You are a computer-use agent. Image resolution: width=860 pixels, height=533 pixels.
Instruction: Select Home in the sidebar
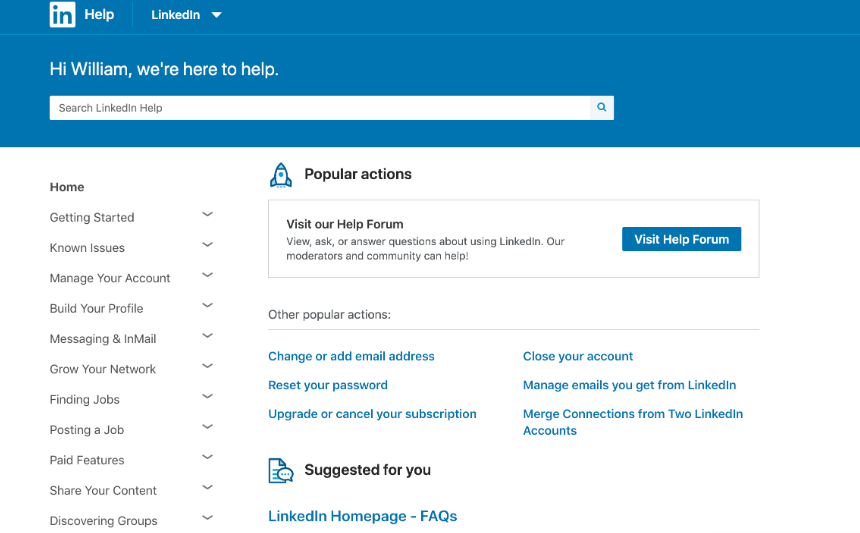coord(67,187)
